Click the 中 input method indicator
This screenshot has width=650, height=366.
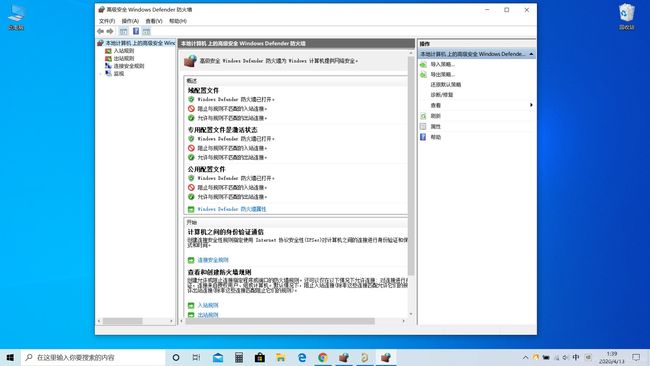576,357
